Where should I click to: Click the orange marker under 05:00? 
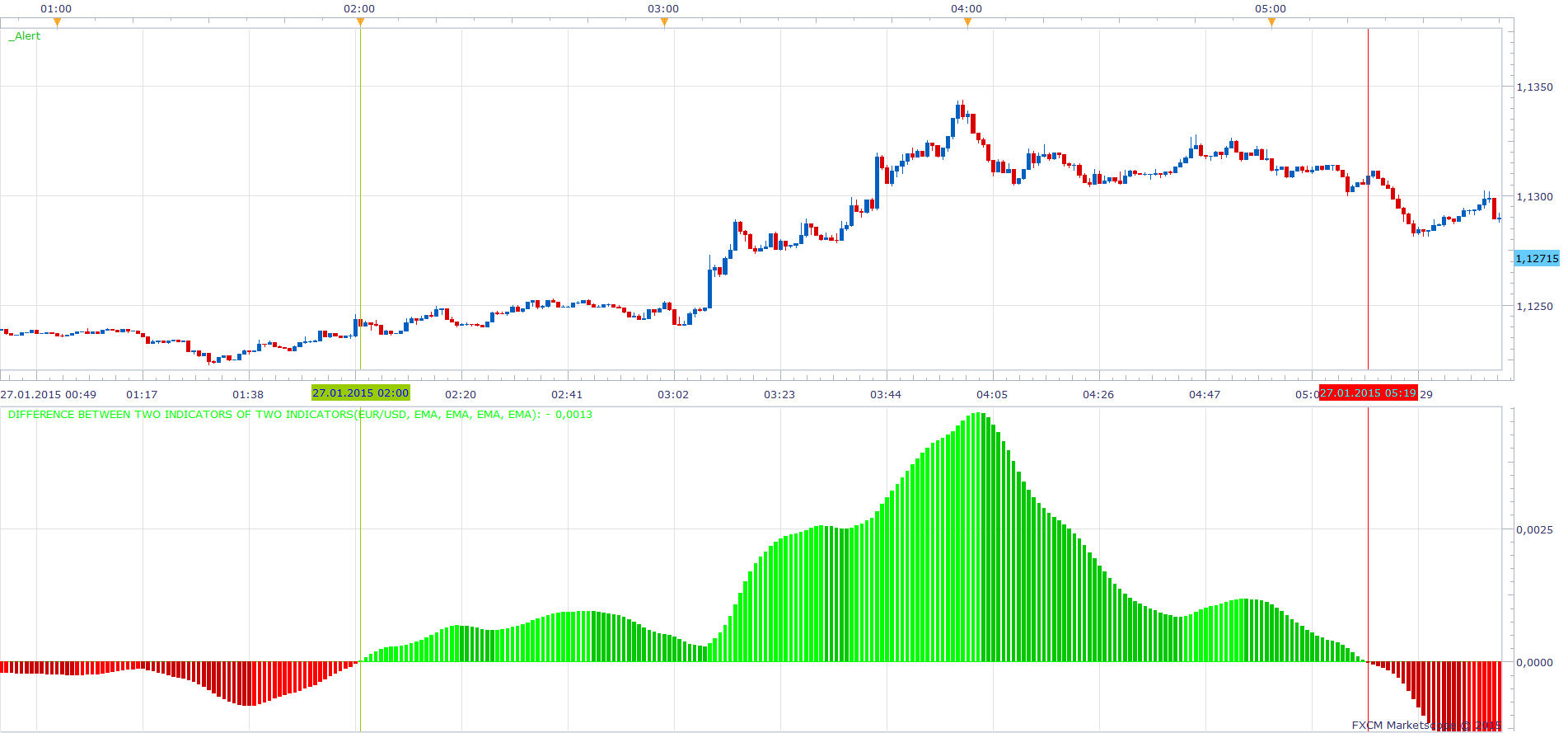(x=1271, y=22)
